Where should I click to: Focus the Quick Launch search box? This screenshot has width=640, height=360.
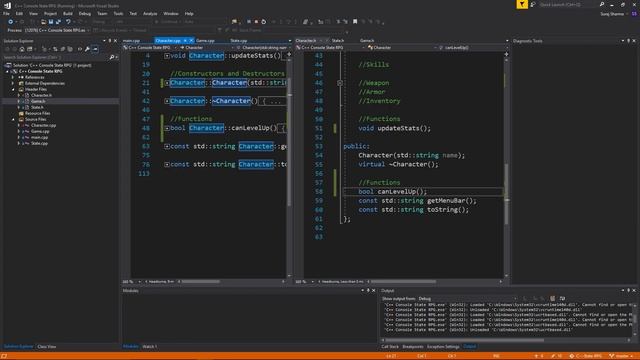568,4
